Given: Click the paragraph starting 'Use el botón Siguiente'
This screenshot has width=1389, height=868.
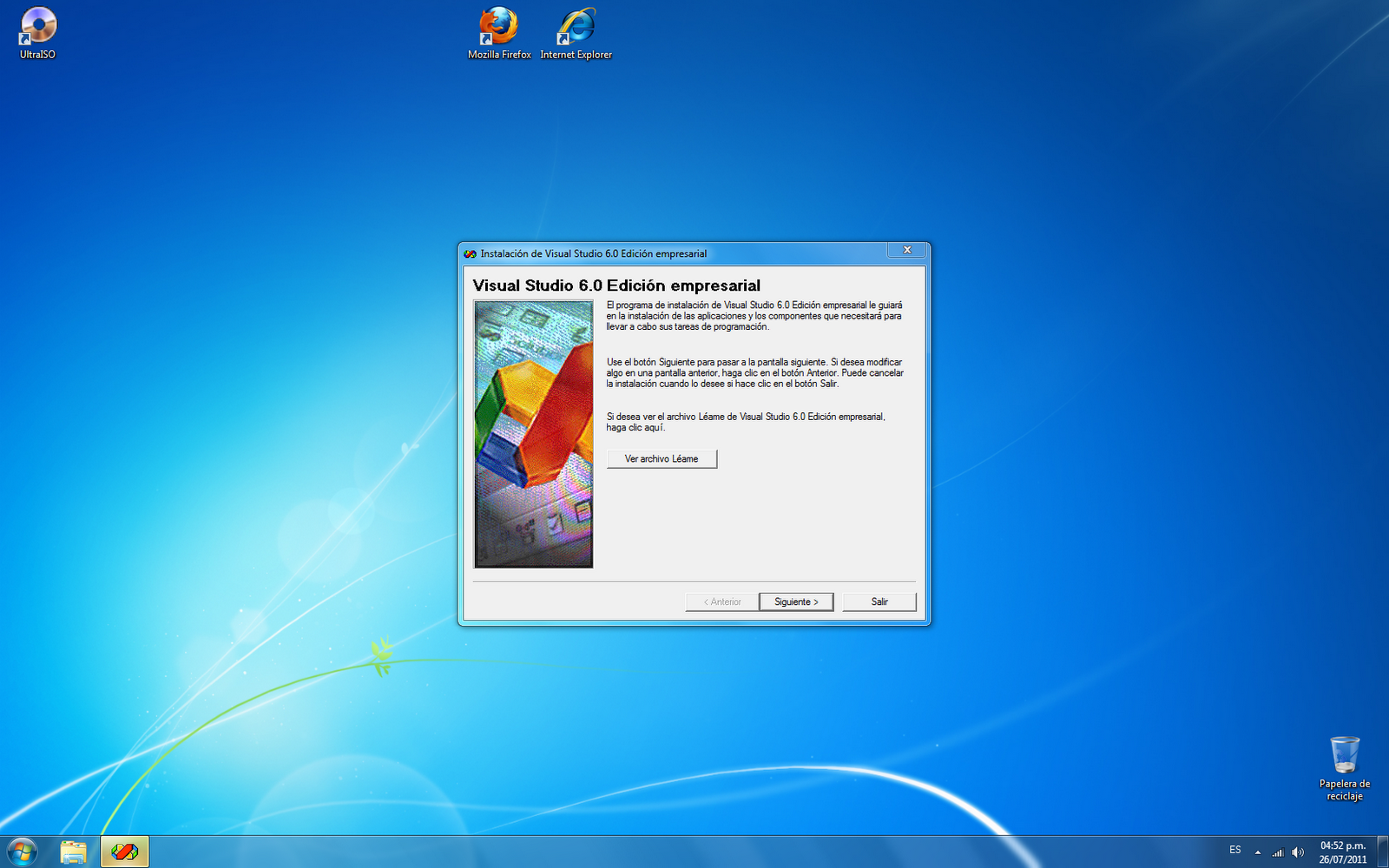Looking at the screenshot, I should (x=755, y=372).
